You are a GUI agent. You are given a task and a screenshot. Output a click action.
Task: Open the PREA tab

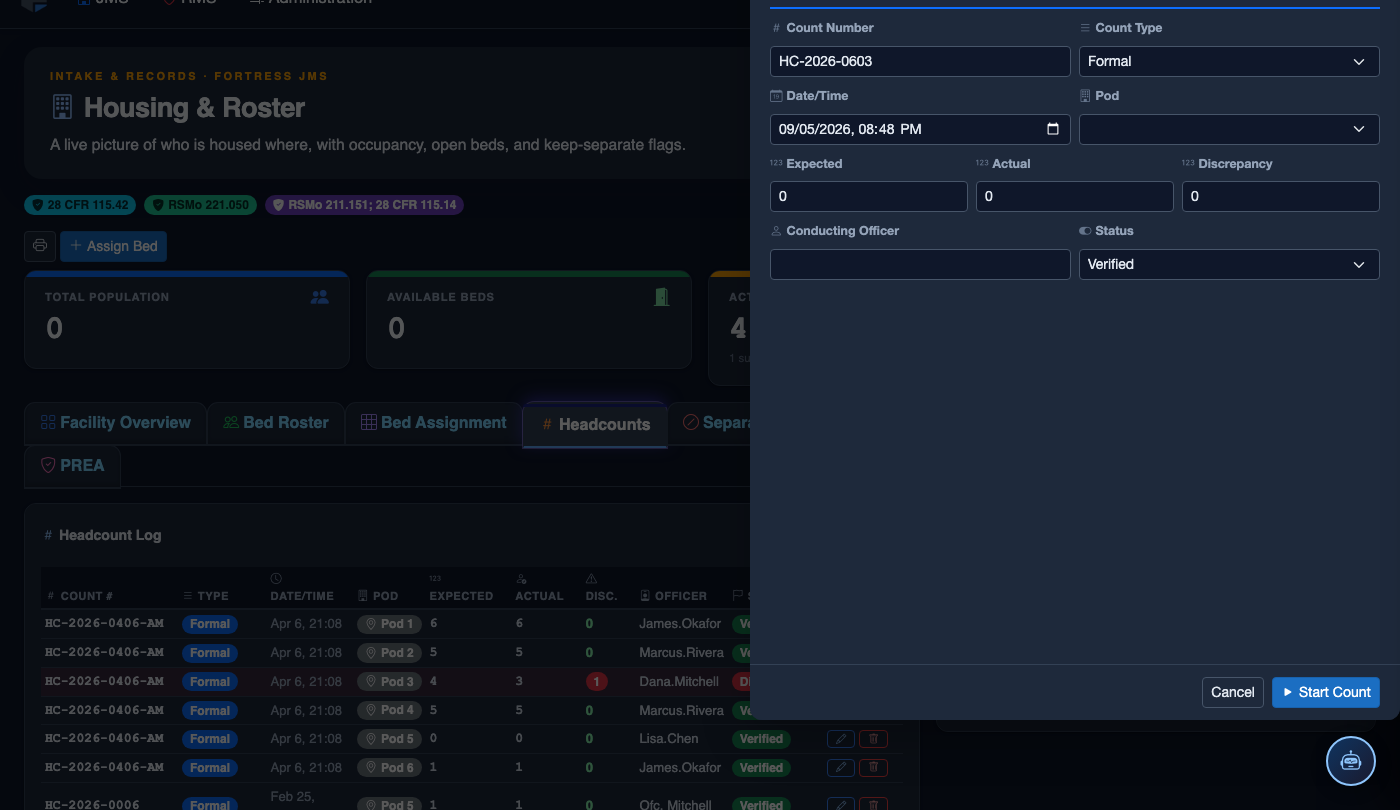(x=72, y=466)
